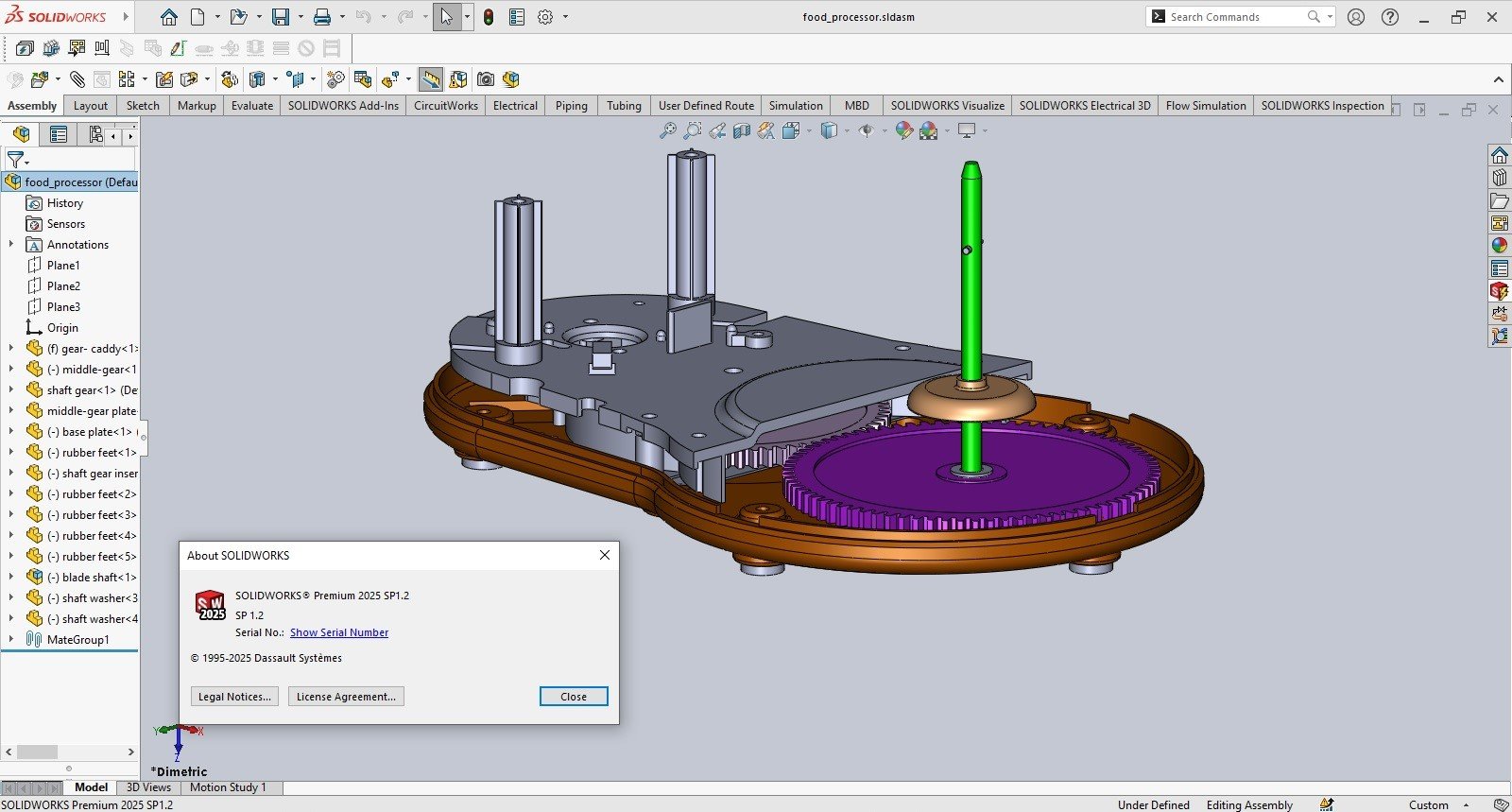
Task: Open Display Style dropdown arrow in view toolbar
Action: pyautogui.click(x=847, y=130)
